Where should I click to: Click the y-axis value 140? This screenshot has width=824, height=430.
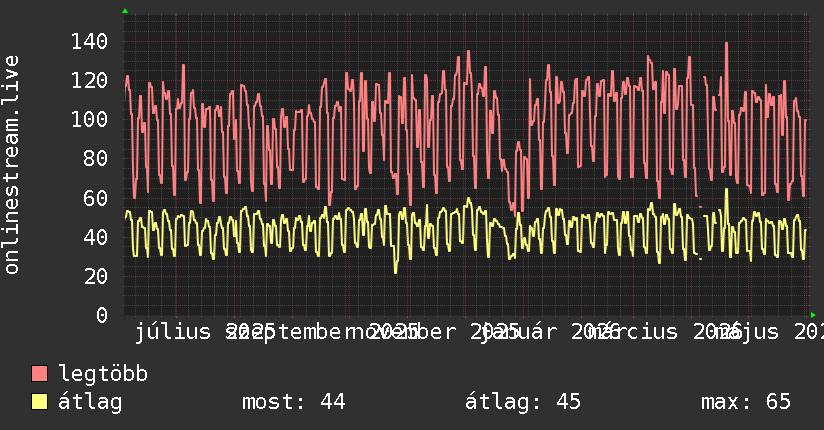point(89,41)
